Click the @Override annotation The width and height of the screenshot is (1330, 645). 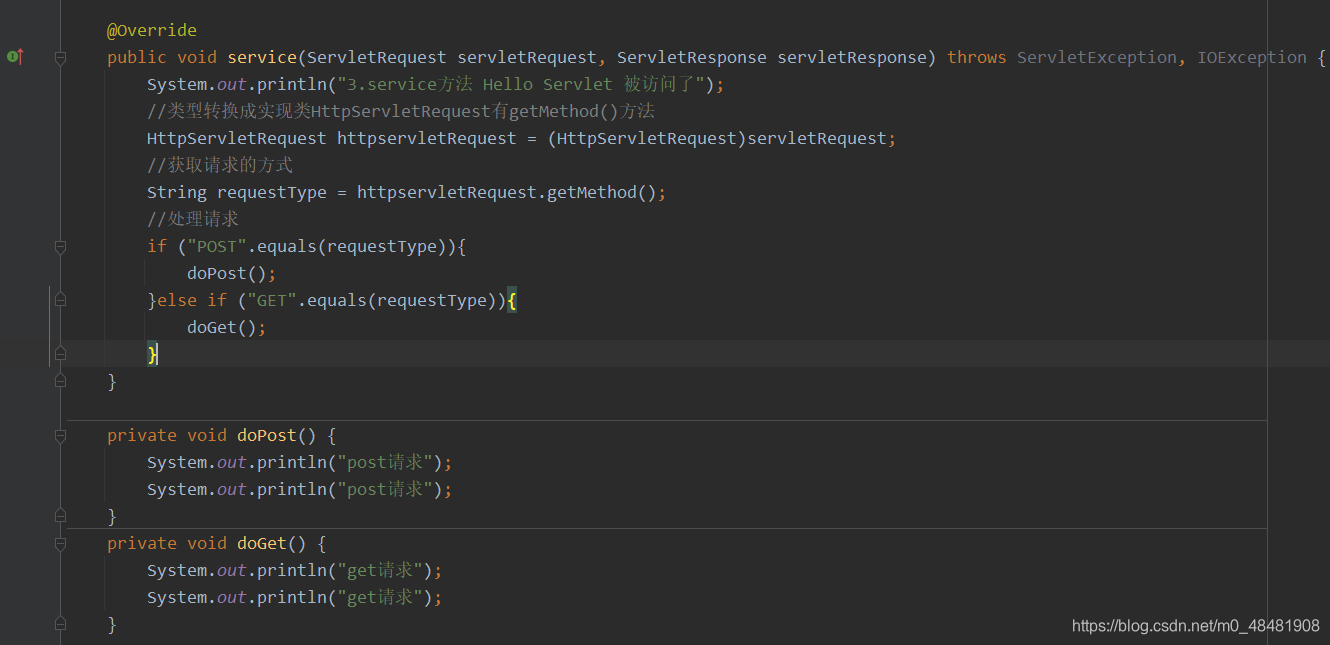click(152, 30)
